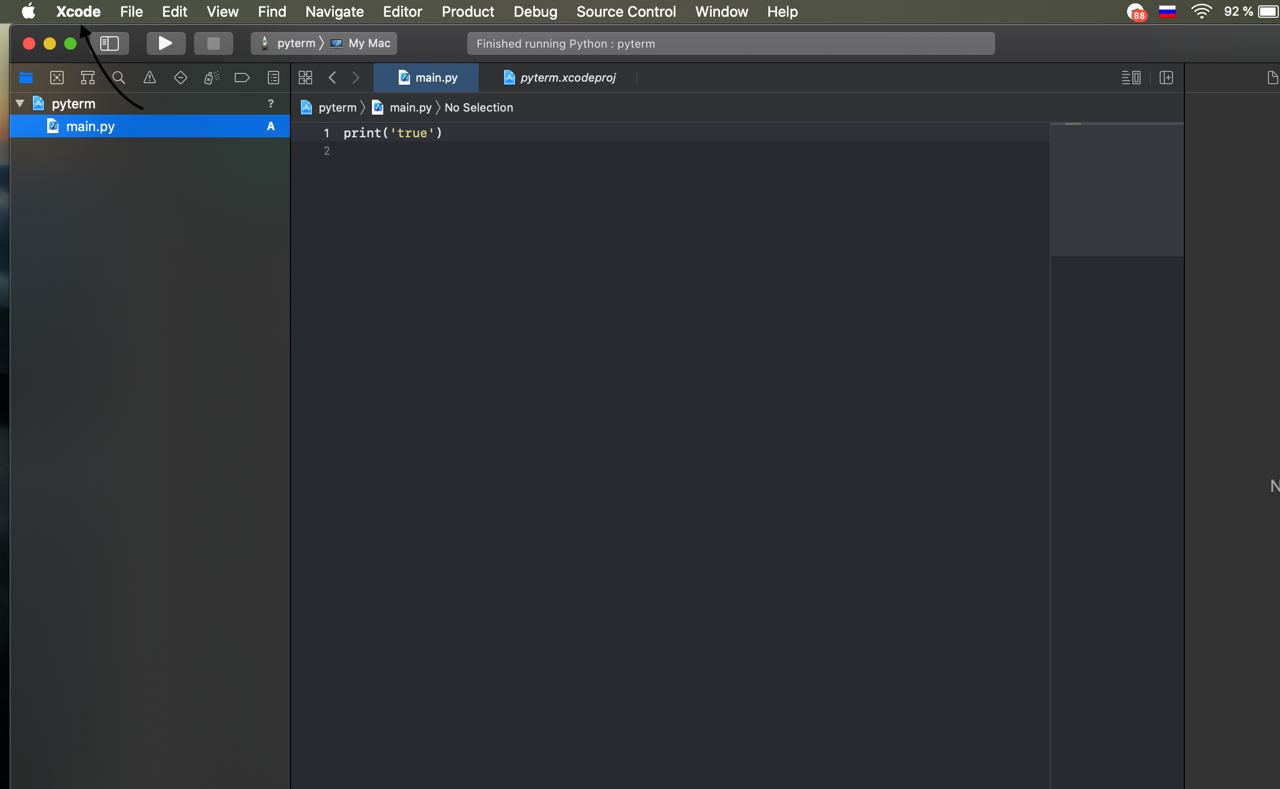Open the Product menu
Screen dimensions: 1280x789
[x=468, y=11]
